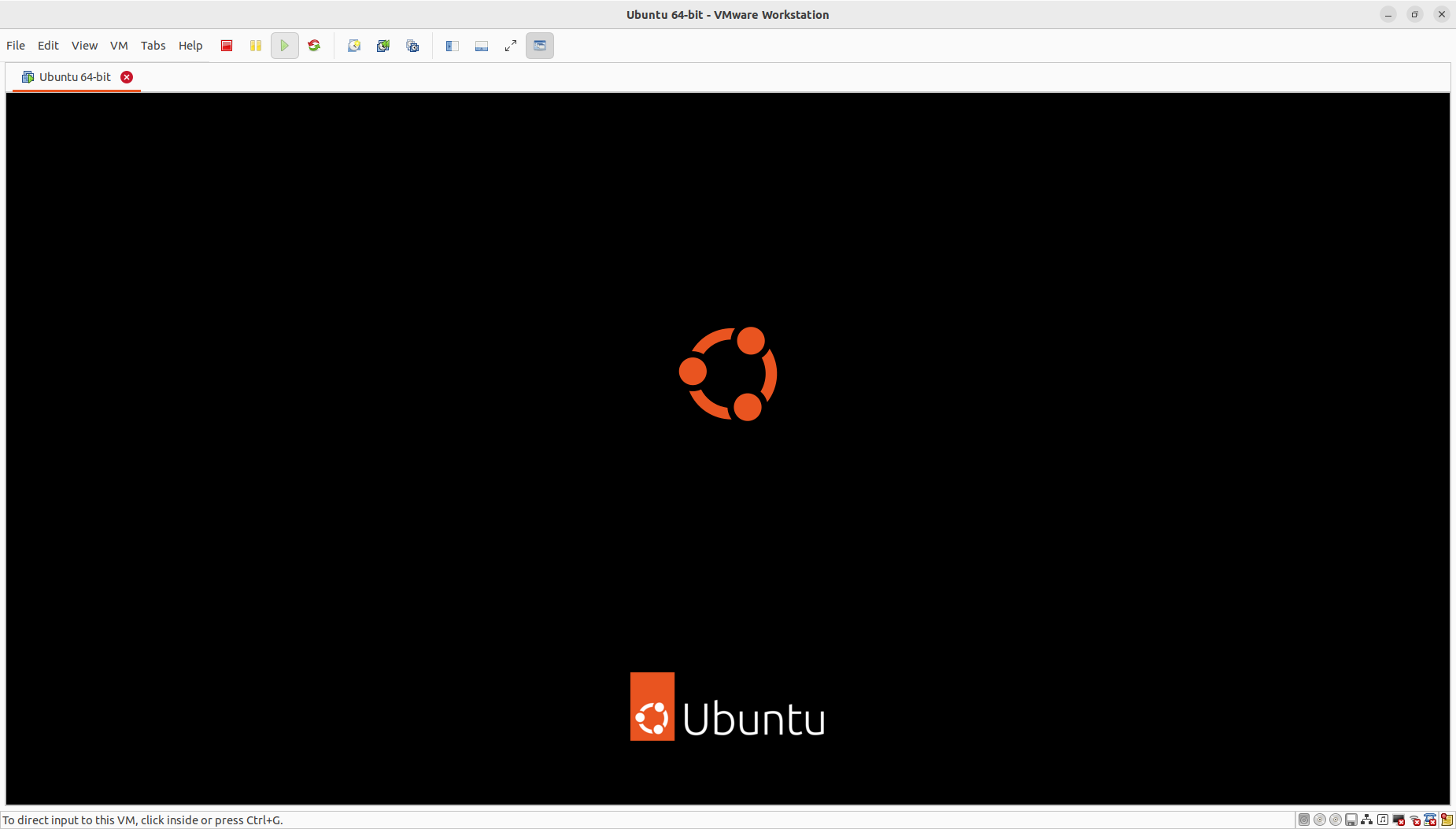This screenshot has height=829, width=1456.
Task: Take a snapshot of the virtual machine
Action: coord(354,46)
